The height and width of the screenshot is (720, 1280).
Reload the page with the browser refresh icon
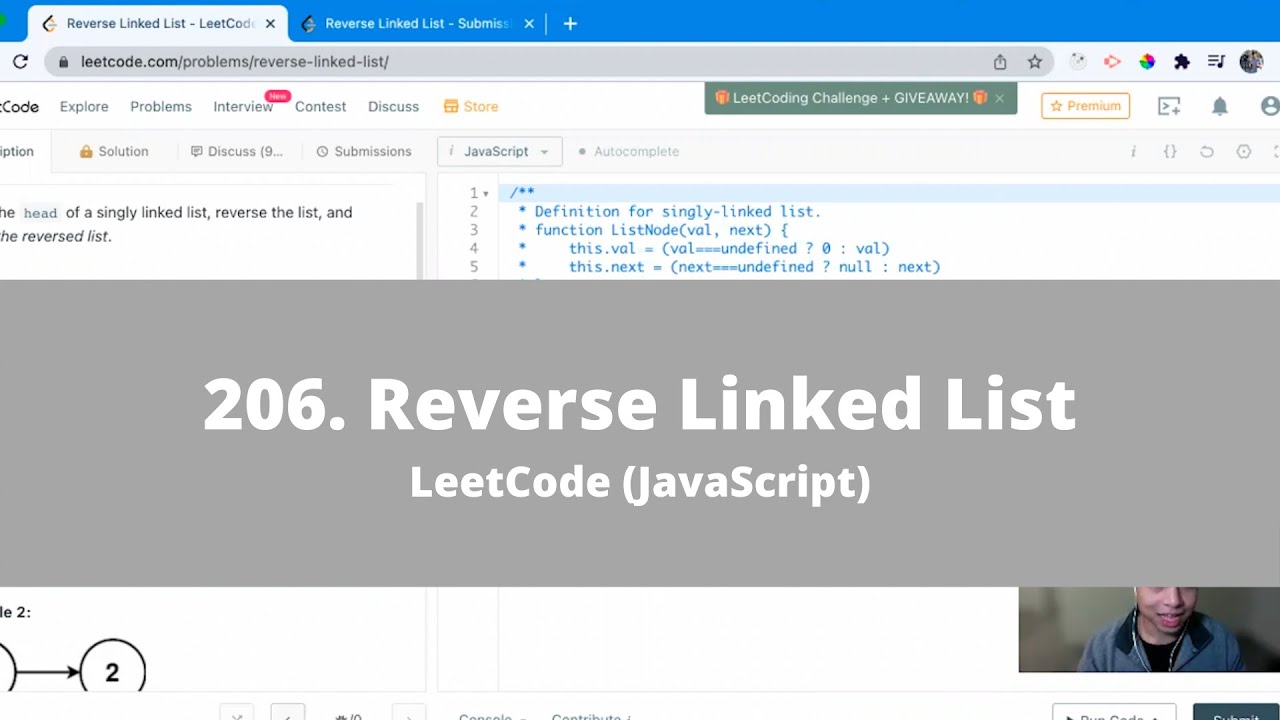20,62
